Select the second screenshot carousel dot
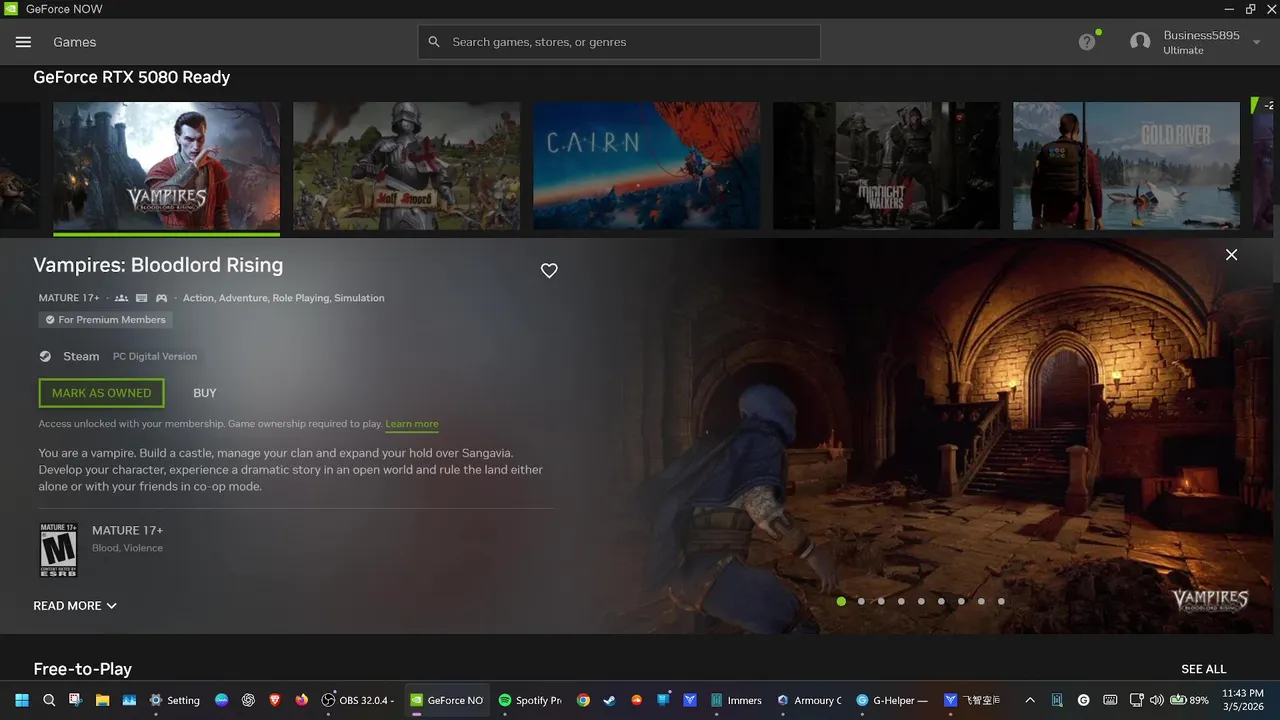The height and width of the screenshot is (720, 1280). [x=861, y=602]
